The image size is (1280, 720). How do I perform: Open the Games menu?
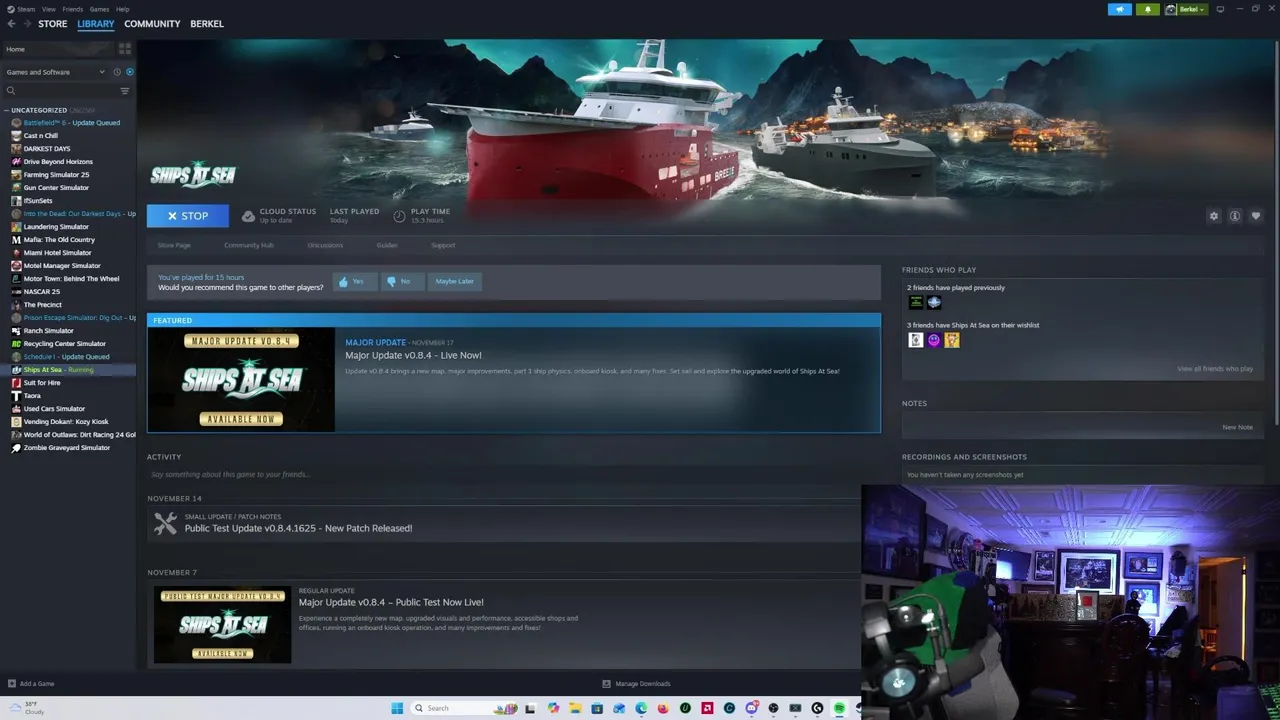point(99,9)
